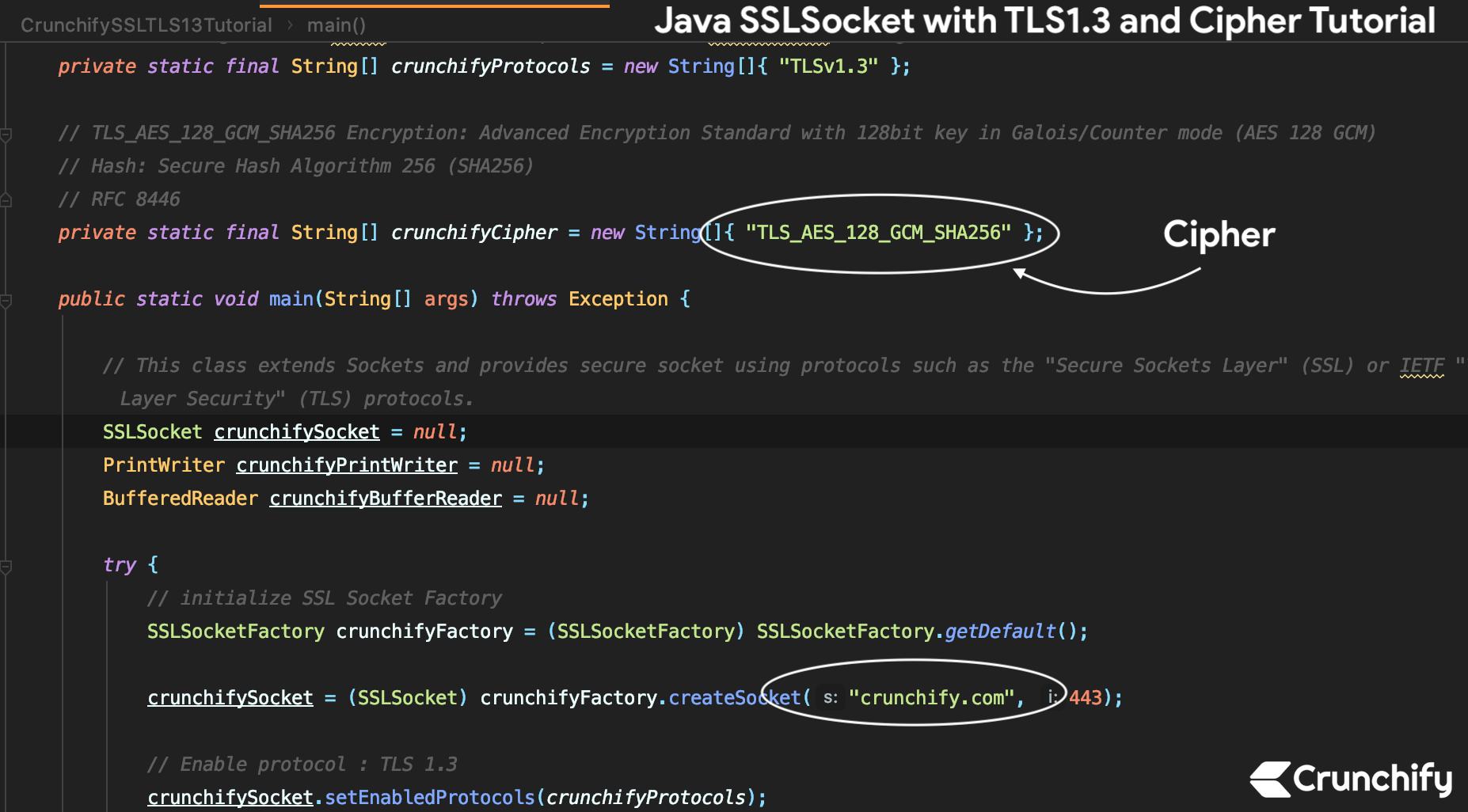
Task: Click the 'i:' parameter hint before 443
Action: click(1052, 698)
